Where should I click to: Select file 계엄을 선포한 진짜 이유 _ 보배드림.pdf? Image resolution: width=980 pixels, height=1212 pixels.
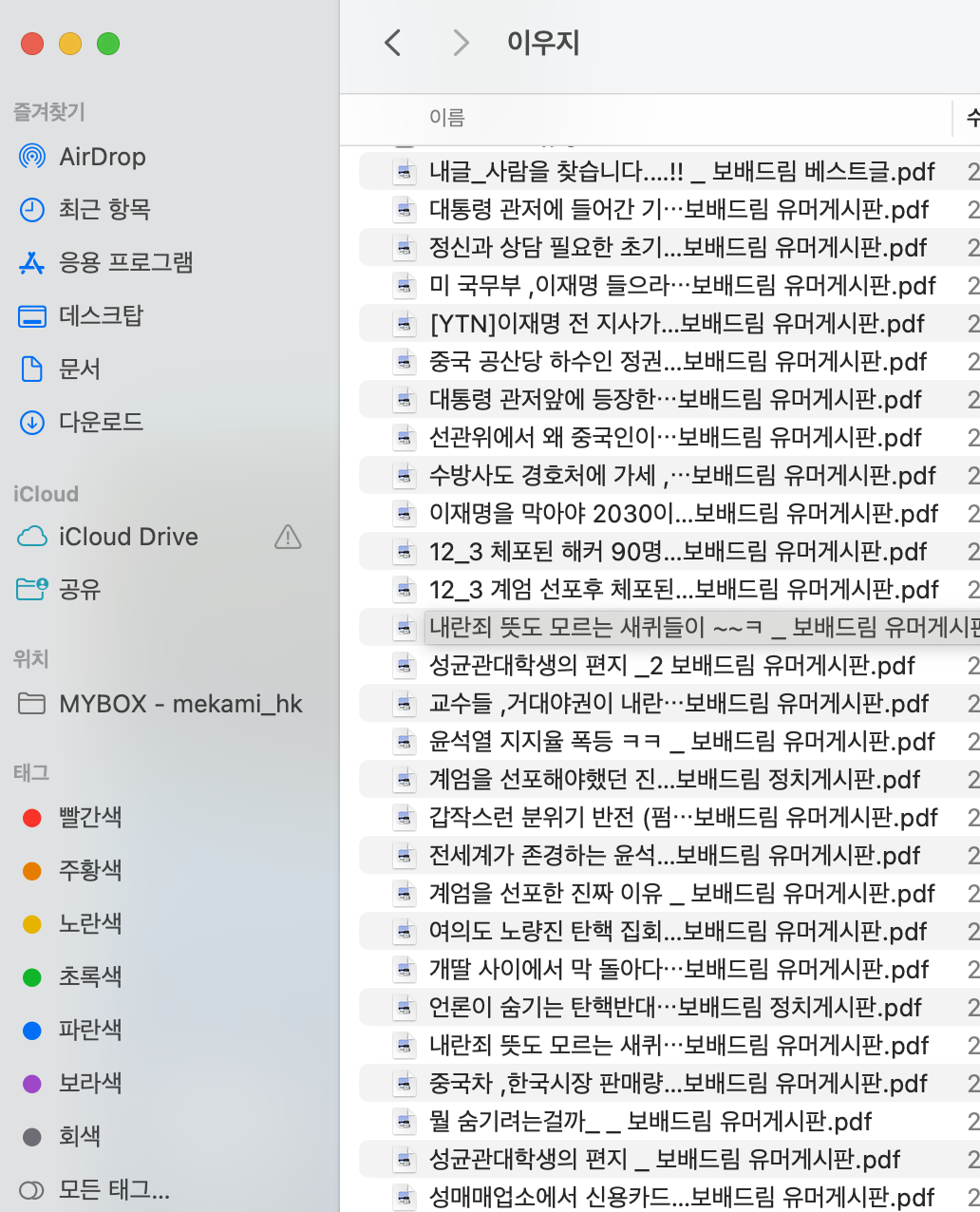[x=683, y=894]
